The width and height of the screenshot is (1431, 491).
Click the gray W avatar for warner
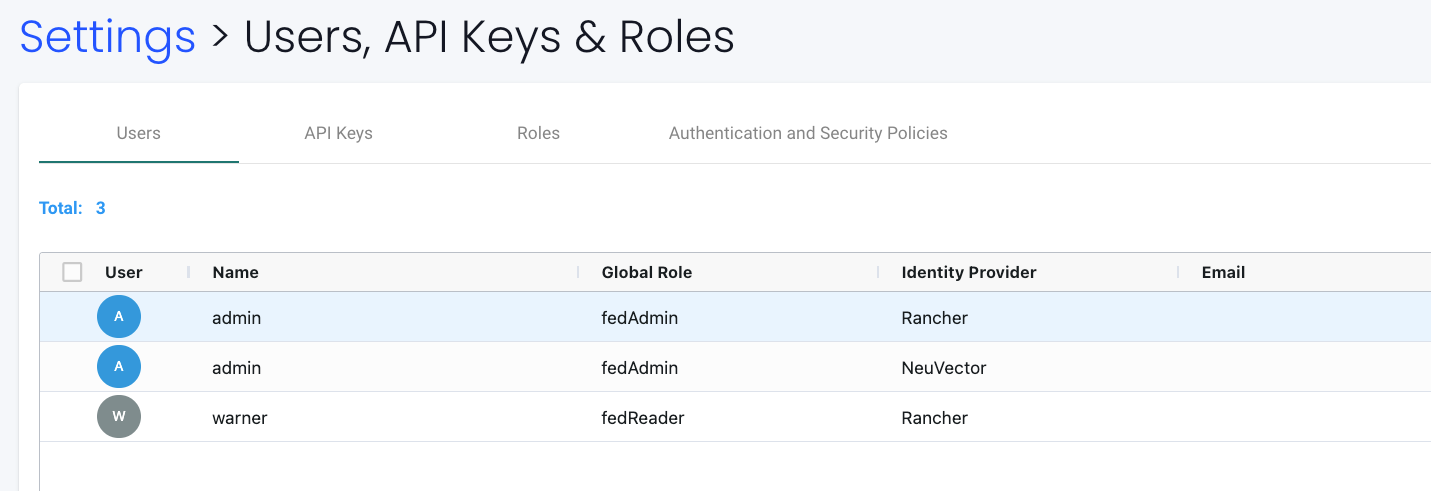(119, 417)
